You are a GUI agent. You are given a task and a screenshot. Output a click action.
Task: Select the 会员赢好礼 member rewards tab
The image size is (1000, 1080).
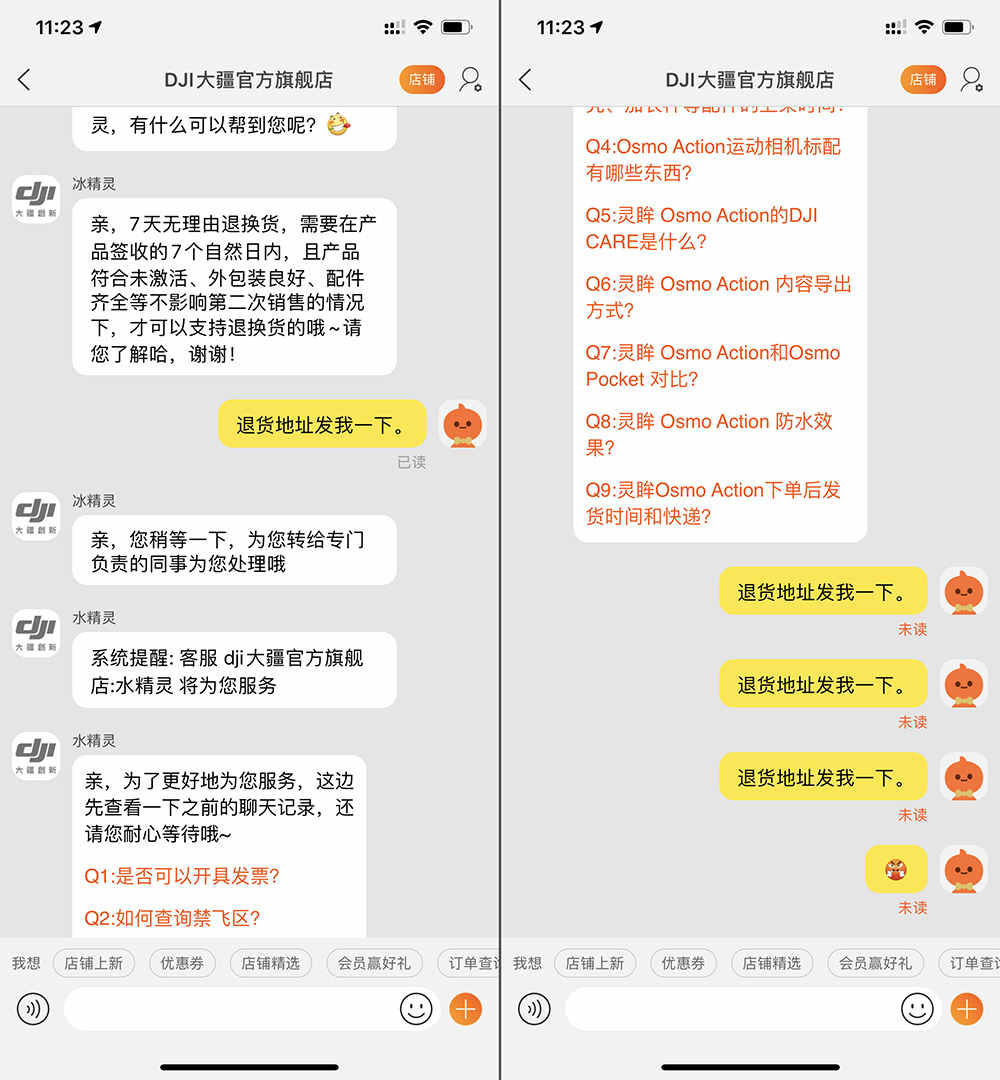pyautogui.click(x=376, y=963)
